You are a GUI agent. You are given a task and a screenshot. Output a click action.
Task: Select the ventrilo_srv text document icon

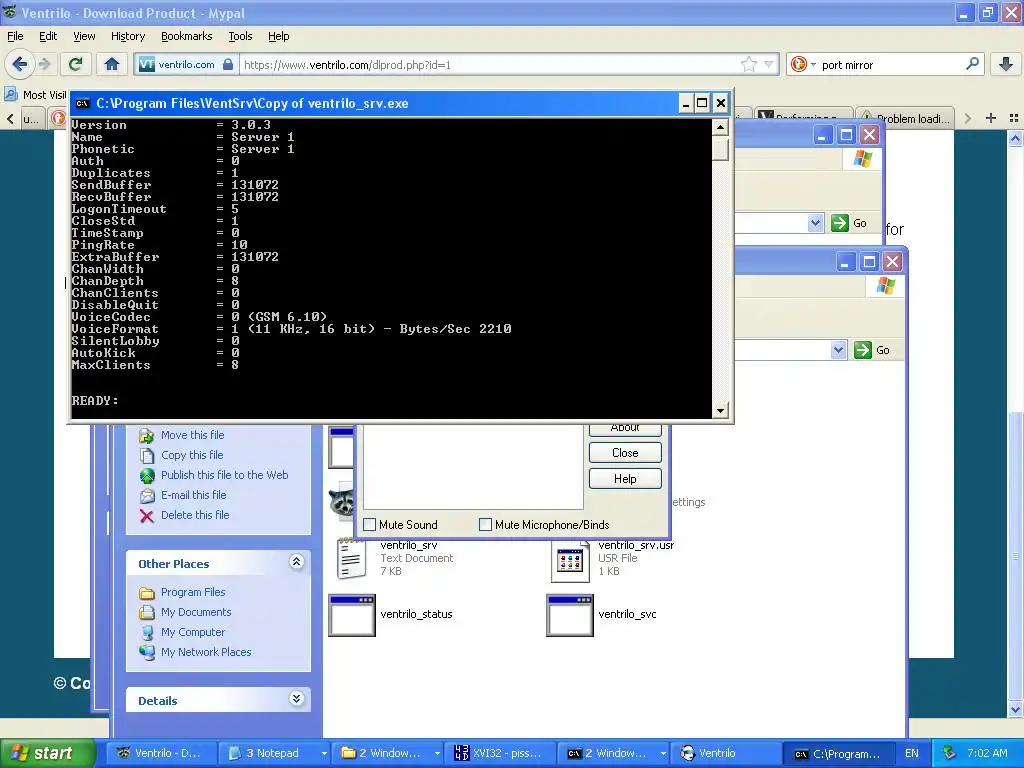351,560
